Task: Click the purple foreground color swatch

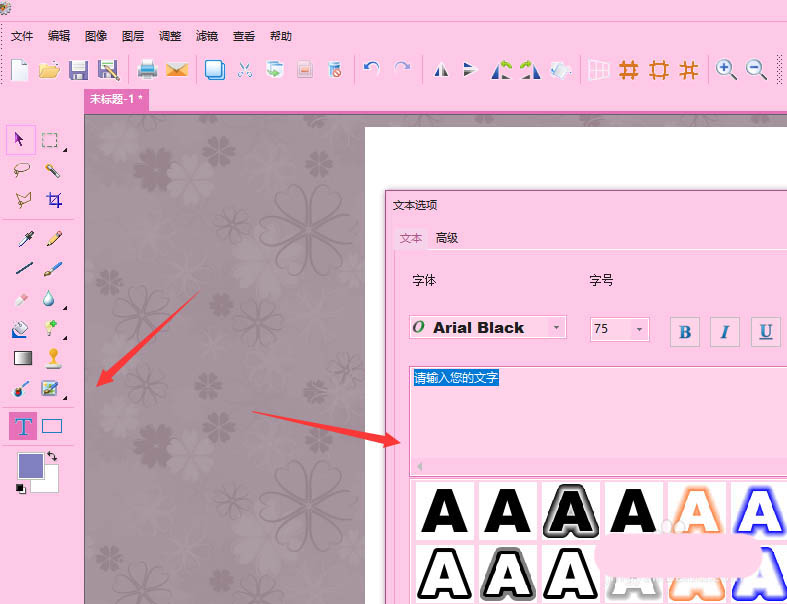Action: click(x=31, y=465)
